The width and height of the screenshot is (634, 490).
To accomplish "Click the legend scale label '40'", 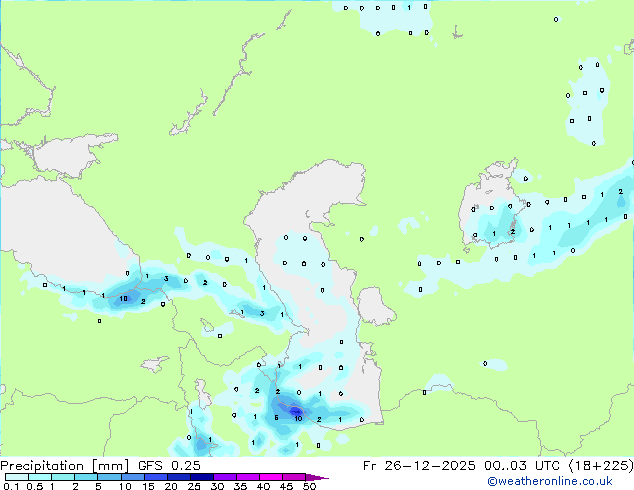I will [263, 486].
